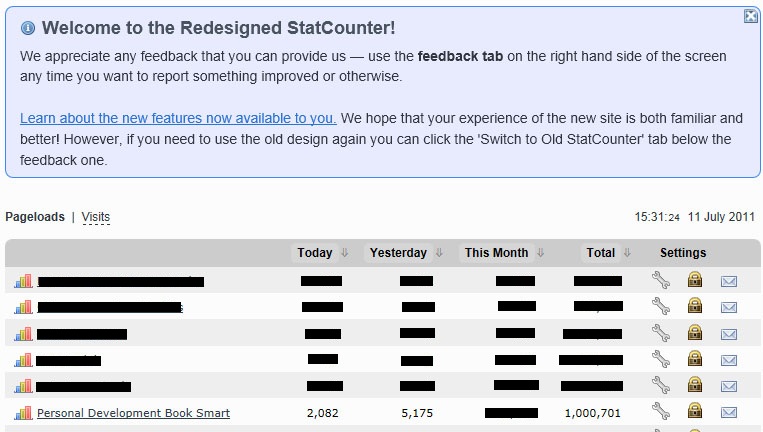Open wrench settings for Personal Development Book Smart
Screen dimensions: 763x432
[x=661, y=411]
